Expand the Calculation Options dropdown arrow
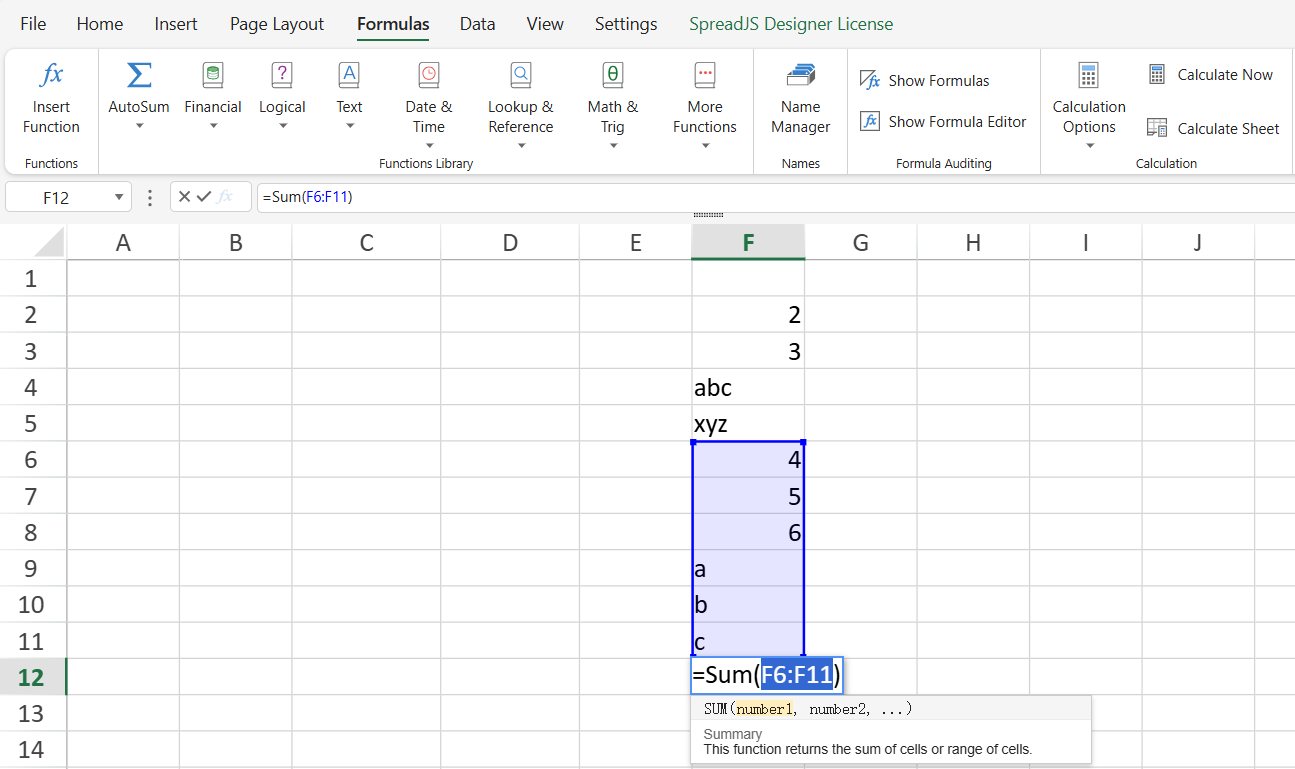The width and height of the screenshot is (1295, 769). pos(1089,146)
